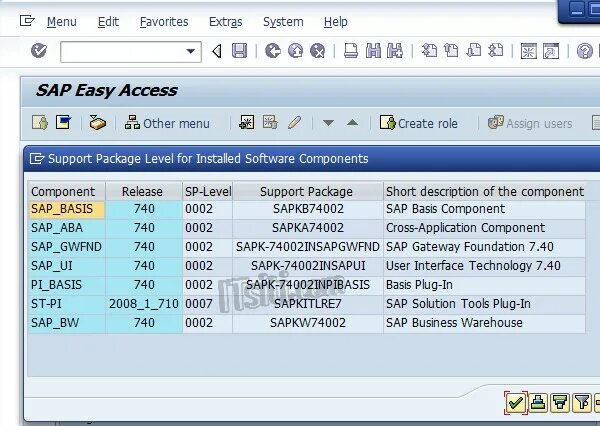The width and height of the screenshot is (600, 426).
Task: Click the SAP menu icon
Action: [64, 123]
